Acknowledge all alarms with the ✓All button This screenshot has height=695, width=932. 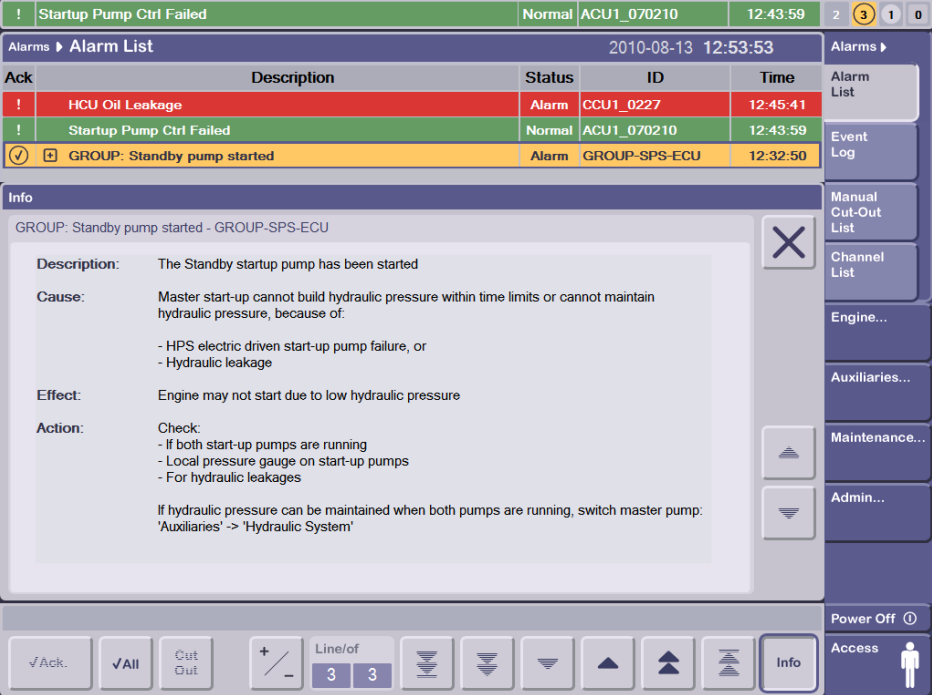pyautogui.click(x=126, y=662)
